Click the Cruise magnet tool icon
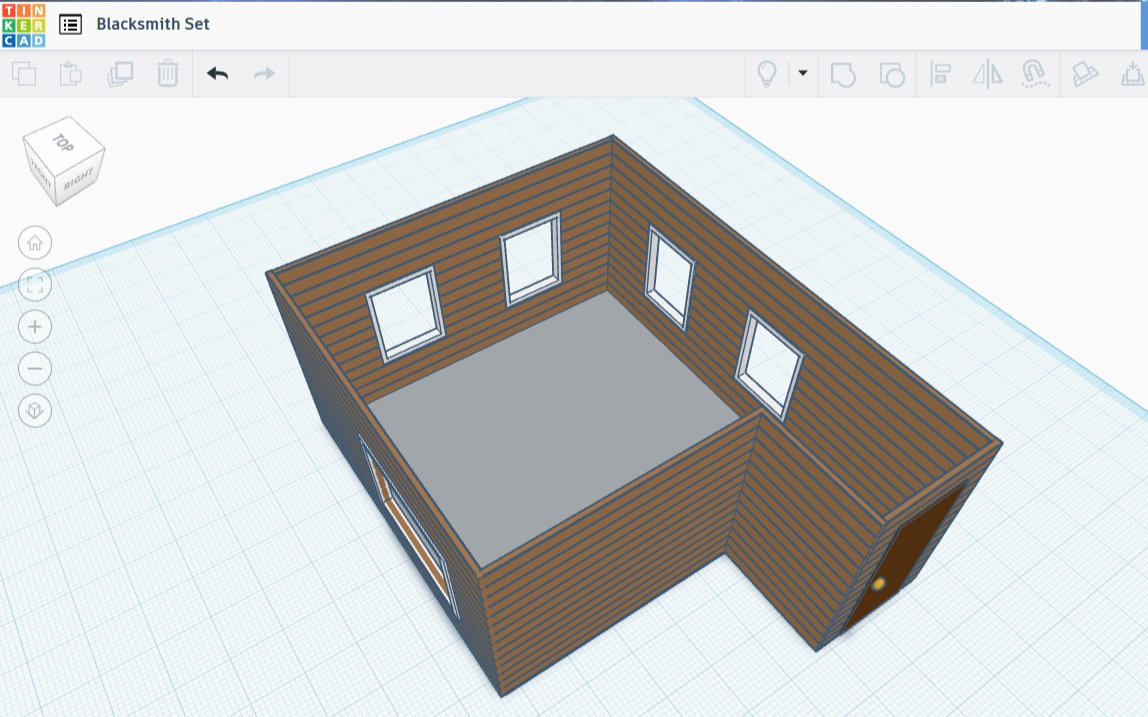The width and height of the screenshot is (1148, 717). 1034,74
